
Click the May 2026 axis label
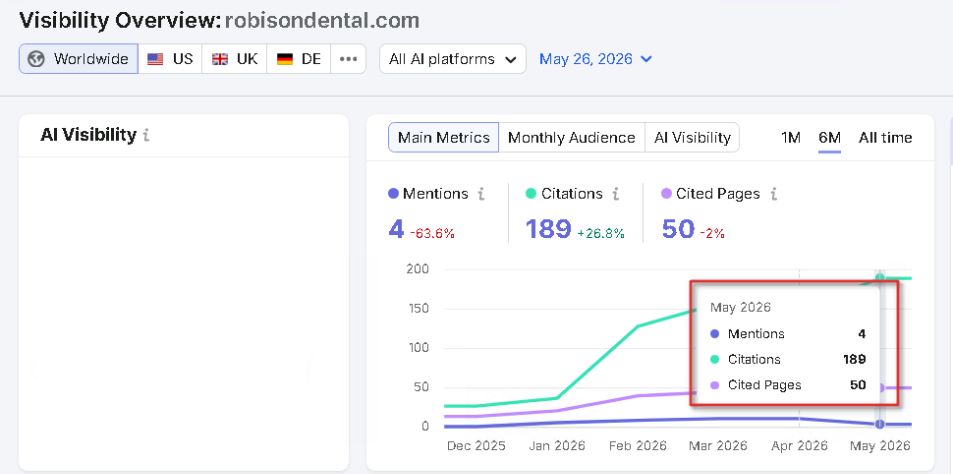880,446
